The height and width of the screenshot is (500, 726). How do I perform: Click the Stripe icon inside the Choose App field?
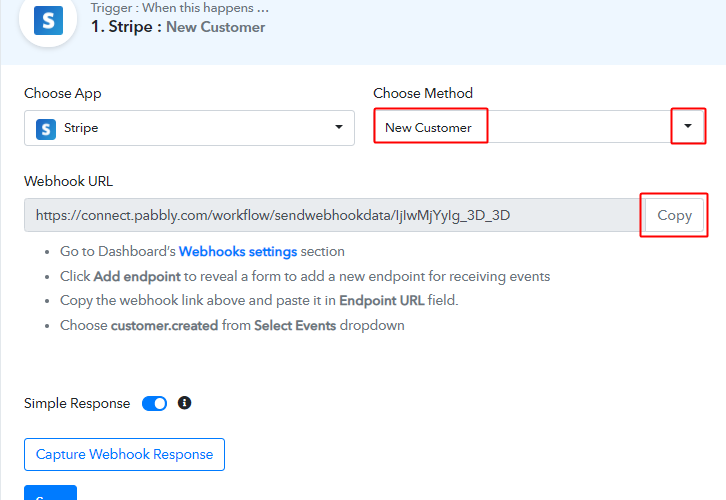click(46, 129)
